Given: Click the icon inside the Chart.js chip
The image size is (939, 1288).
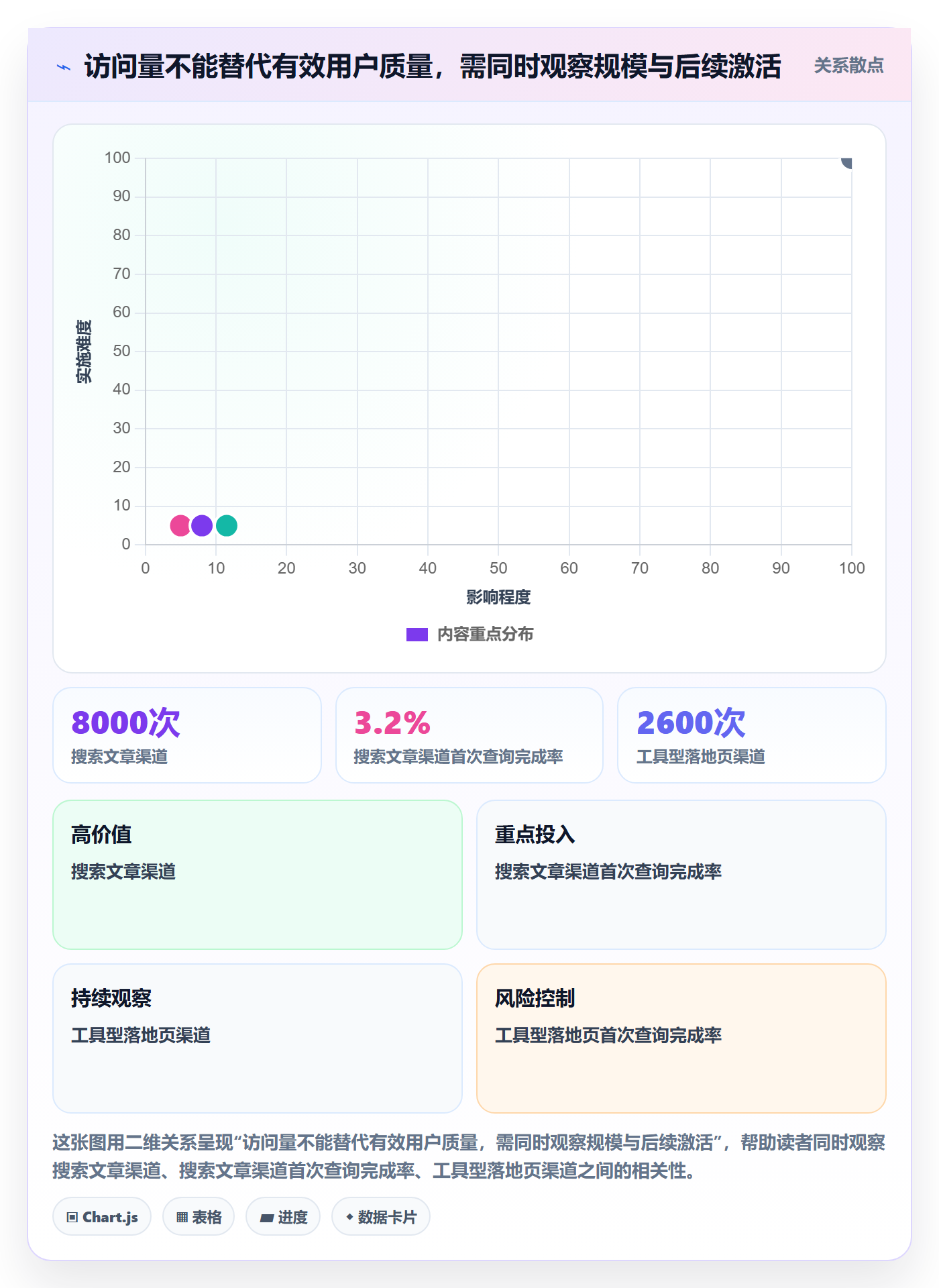Looking at the screenshot, I should tap(72, 1218).
